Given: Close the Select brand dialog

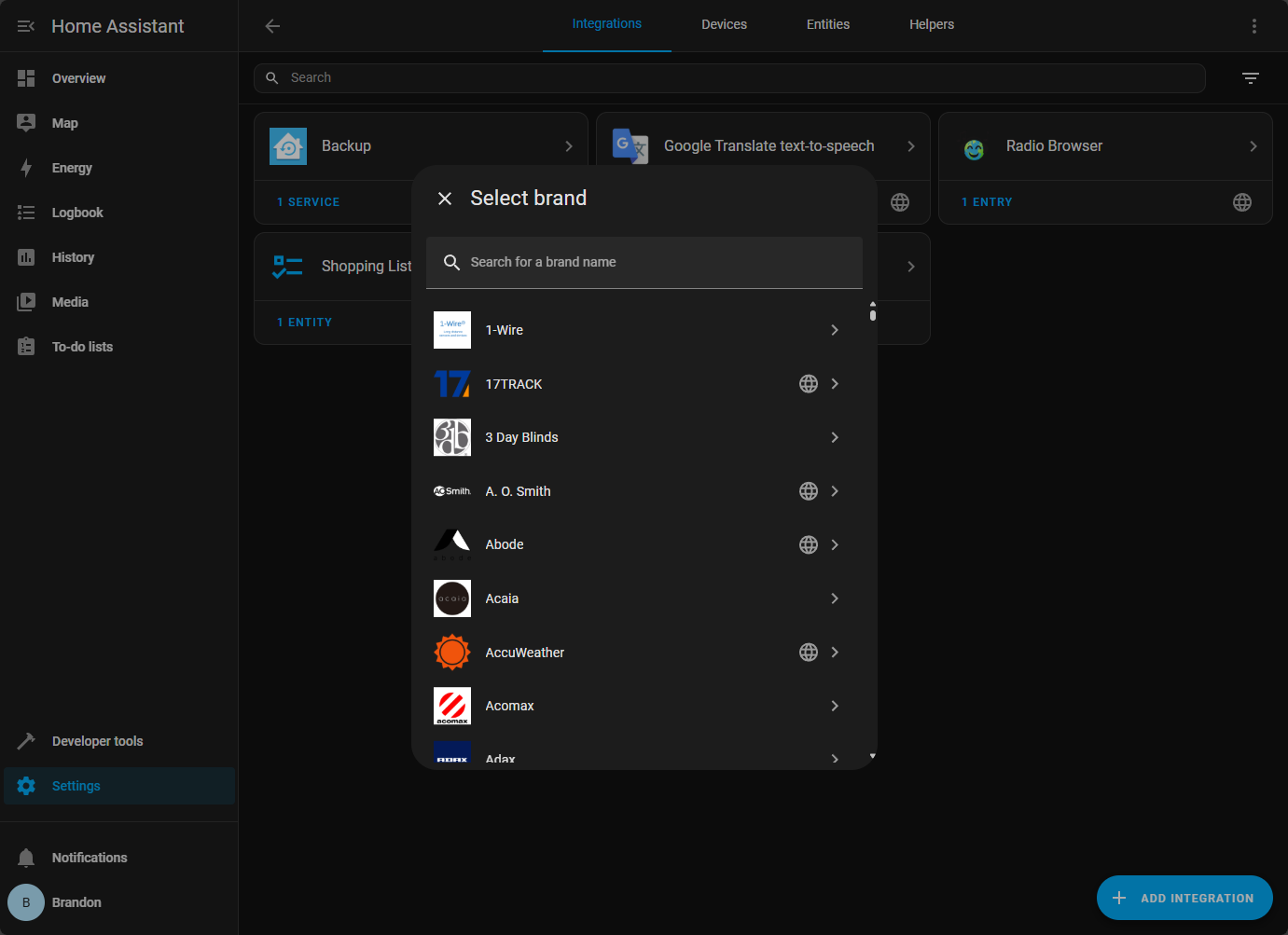Looking at the screenshot, I should coord(445,199).
